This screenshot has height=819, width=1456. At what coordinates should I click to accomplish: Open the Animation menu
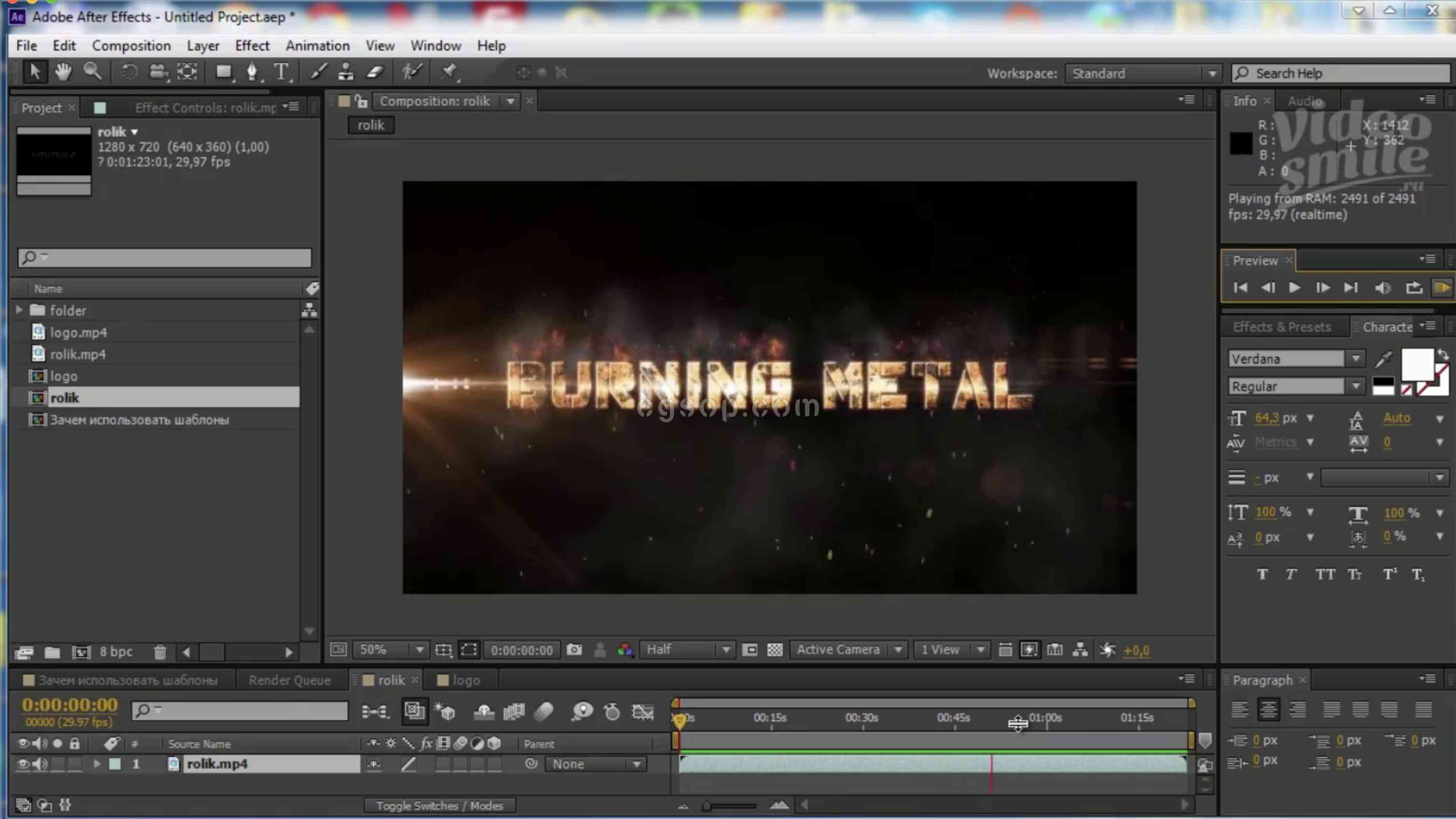317,45
